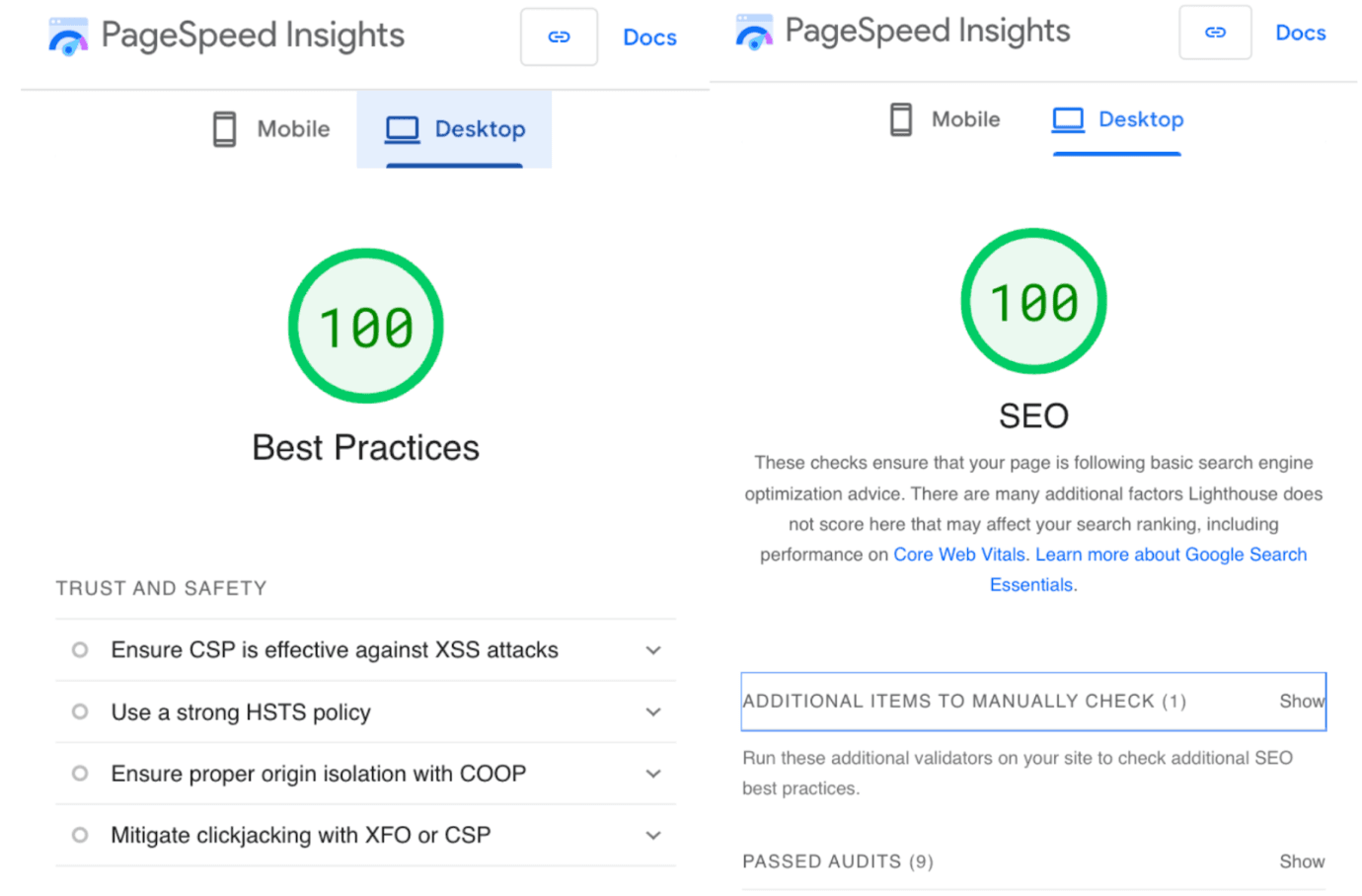Expand the 'Use a strong HSTS policy' audit
The image size is (1362, 896).
653,712
